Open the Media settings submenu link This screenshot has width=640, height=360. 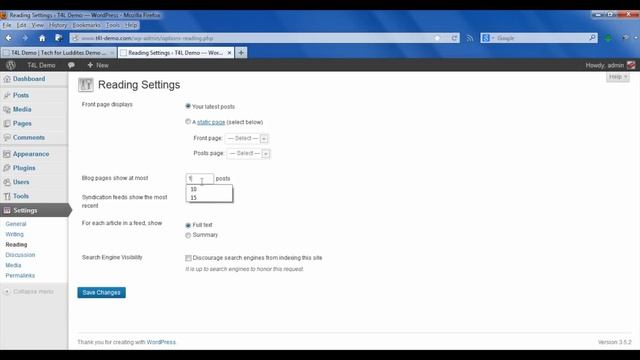13,265
